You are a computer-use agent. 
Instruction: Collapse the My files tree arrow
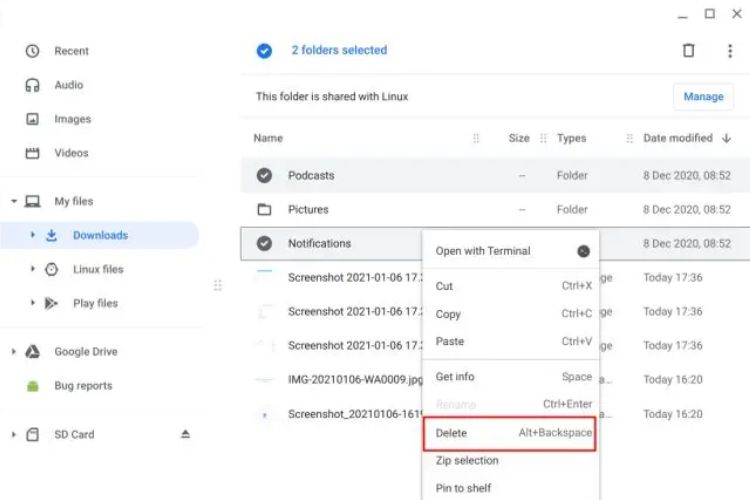[14, 201]
